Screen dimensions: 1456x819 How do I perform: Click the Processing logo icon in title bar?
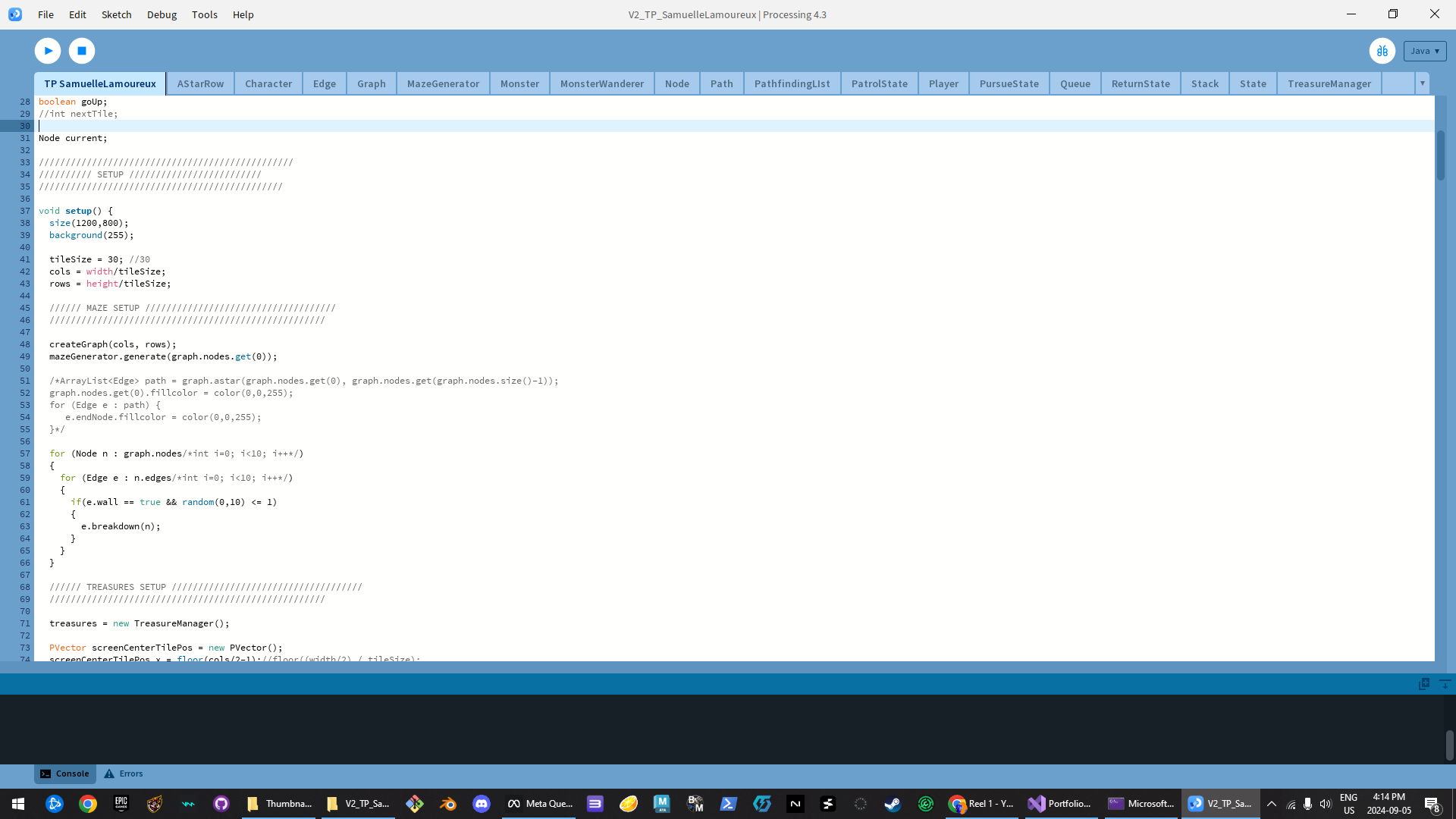tap(15, 14)
